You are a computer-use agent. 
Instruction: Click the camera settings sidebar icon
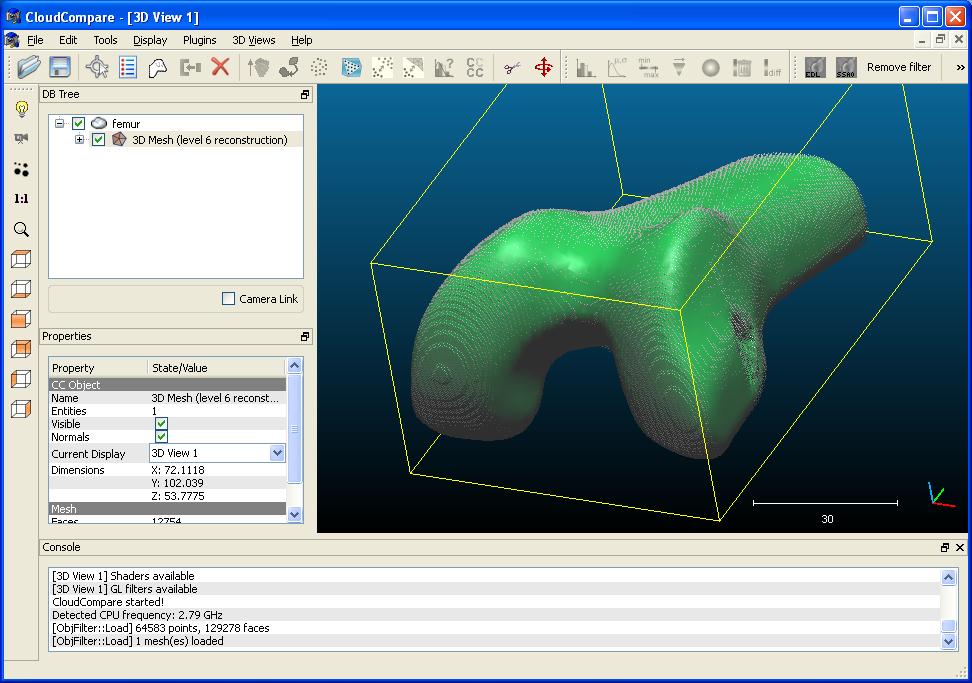pos(22,138)
